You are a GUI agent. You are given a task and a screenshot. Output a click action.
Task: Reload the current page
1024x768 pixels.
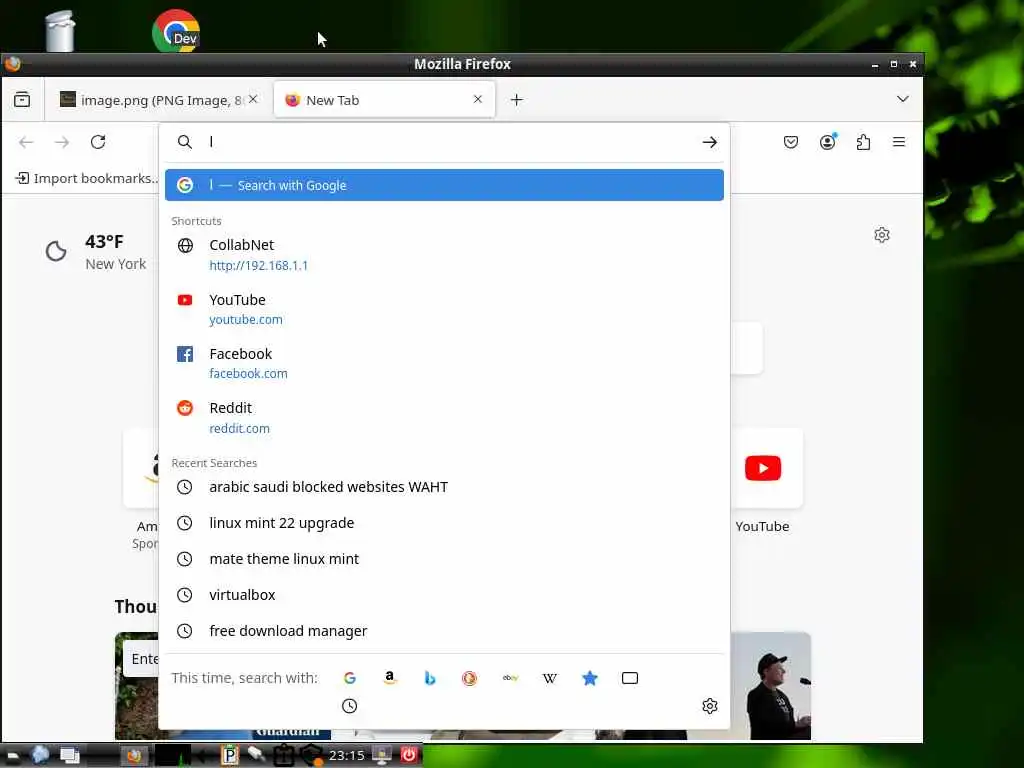point(98,142)
